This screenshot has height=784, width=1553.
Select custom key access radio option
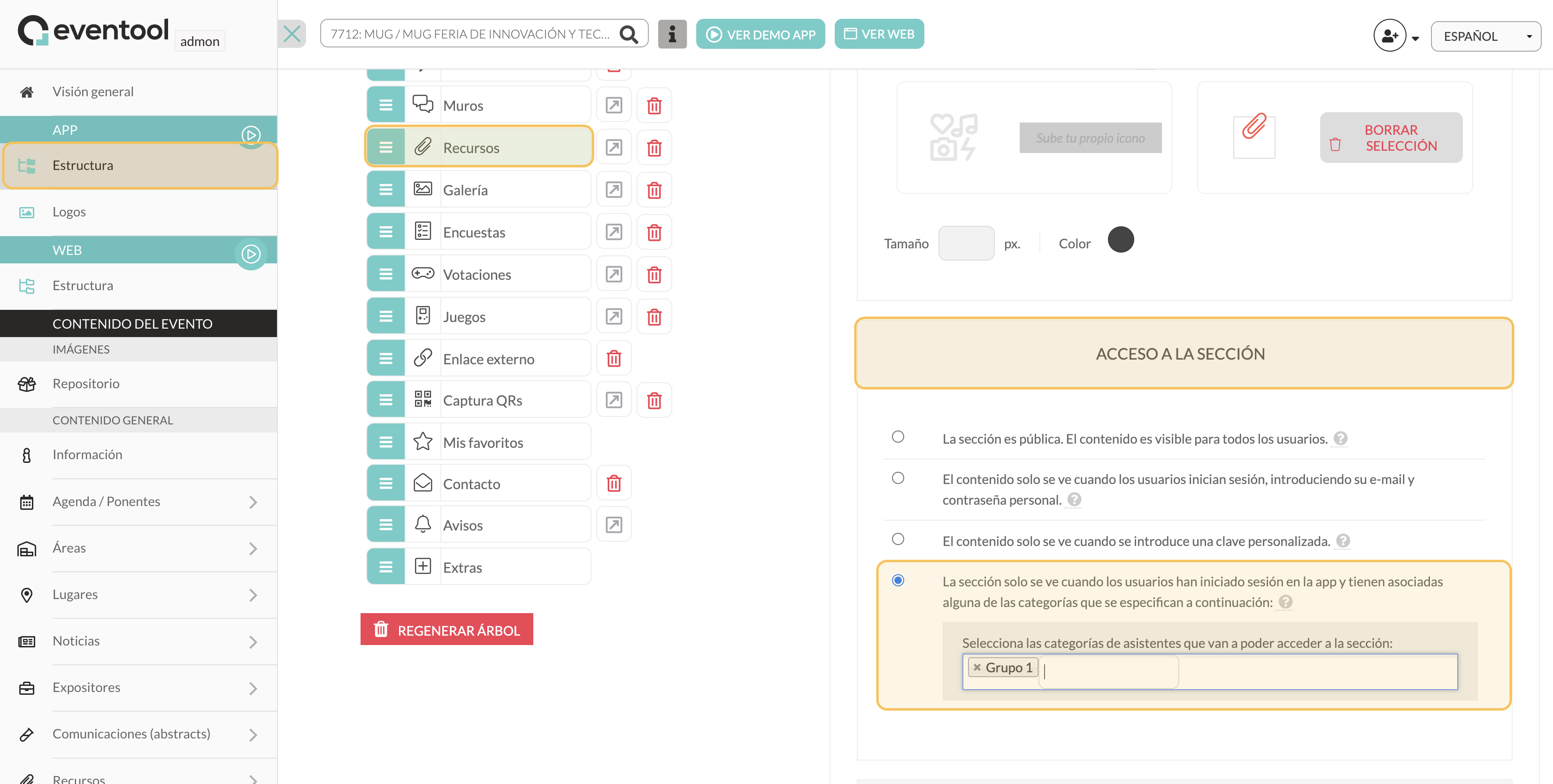coord(898,539)
